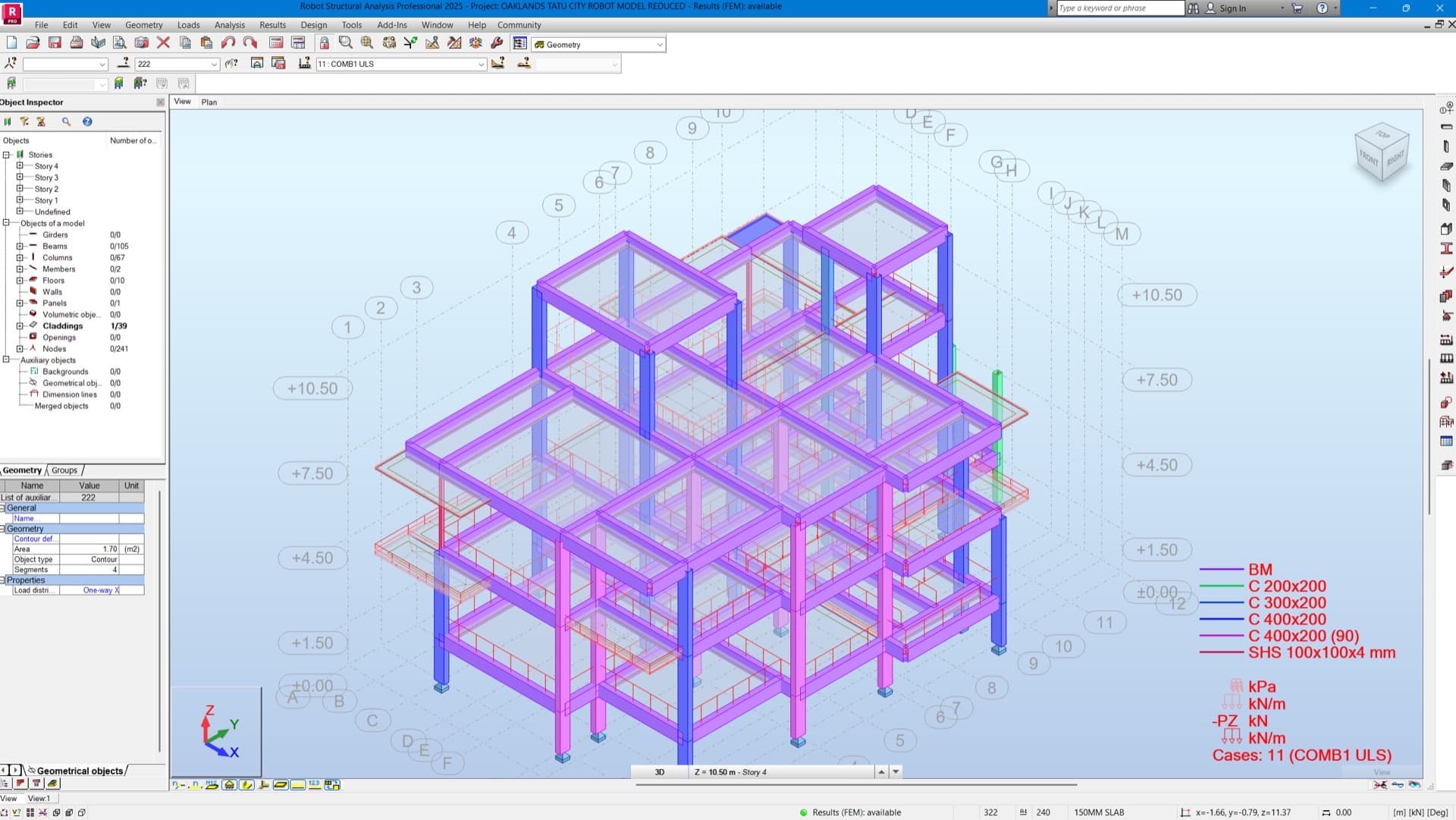This screenshot has width=1456, height=820.
Task: Toggle bar numbers display
Action: (x=195, y=784)
